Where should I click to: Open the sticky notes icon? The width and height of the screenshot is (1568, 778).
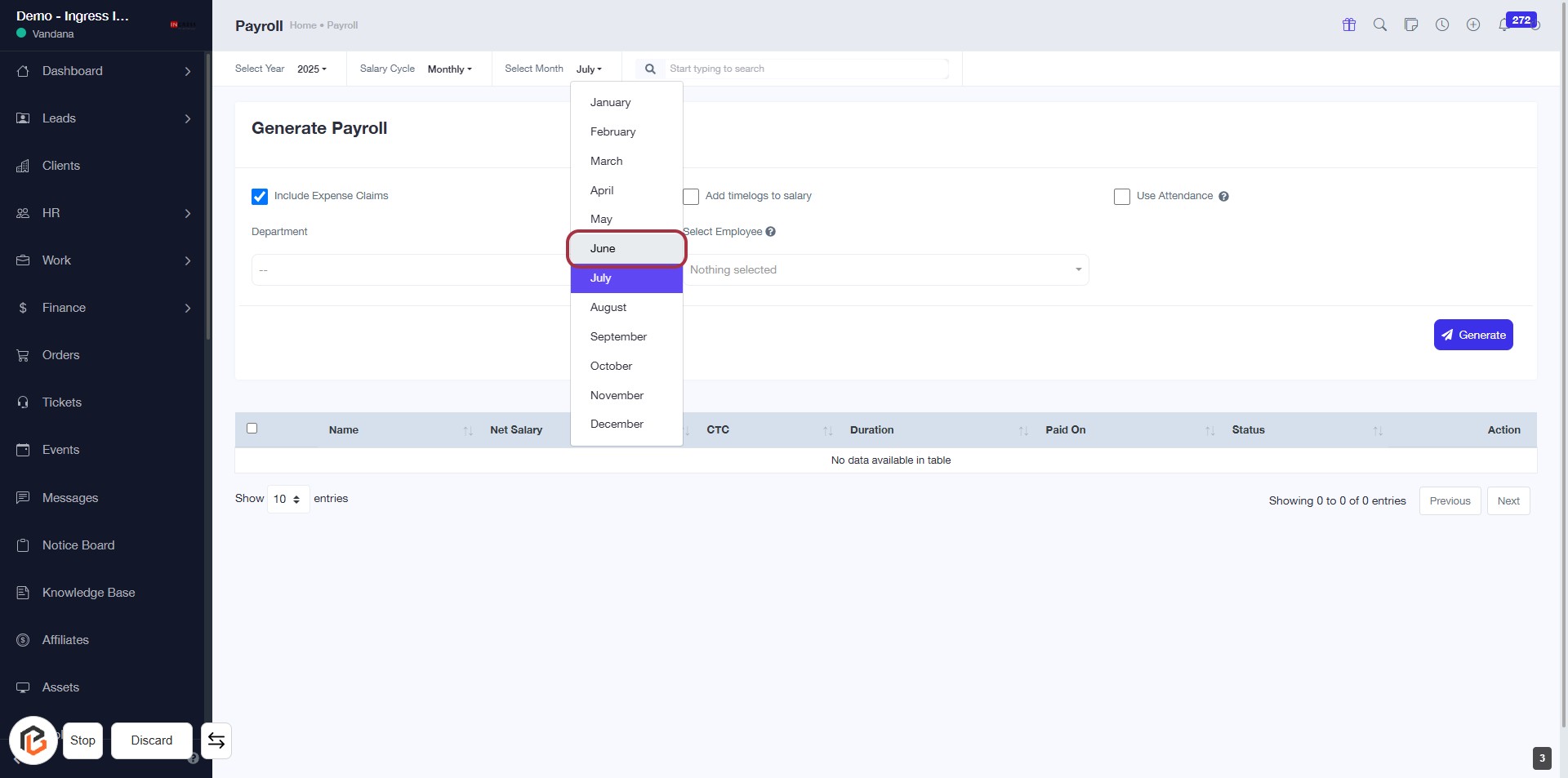[x=1410, y=25]
